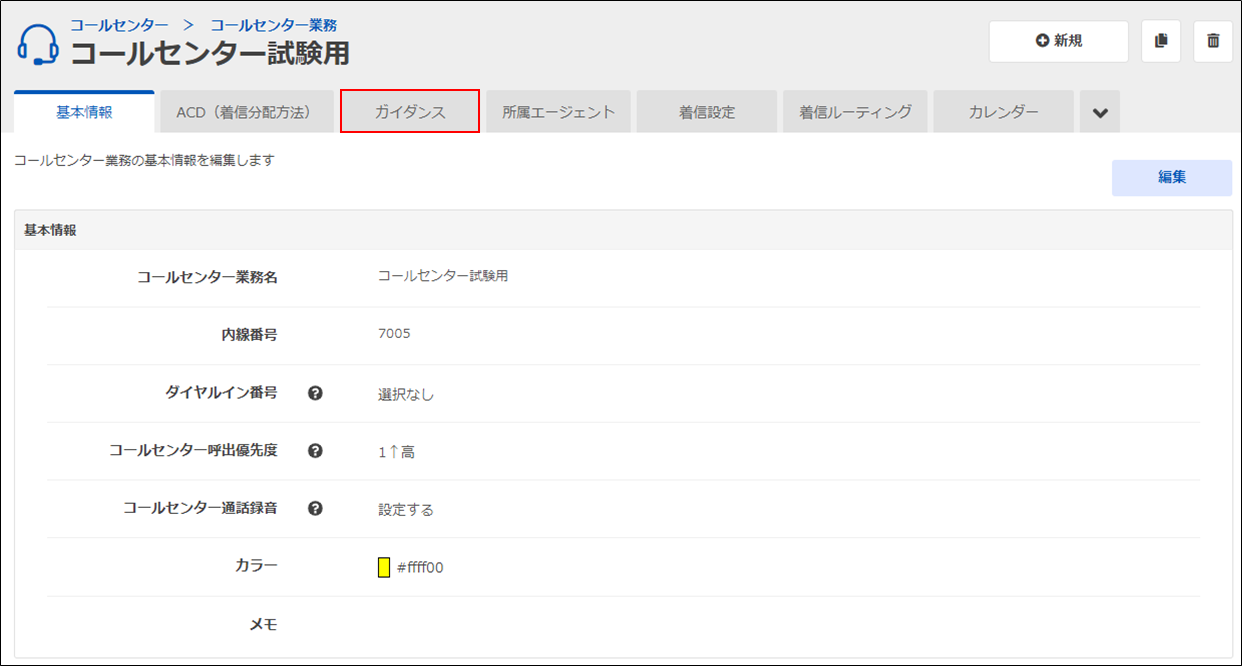The image size is (1242, 666).
Task: Open the 所属エージェント tab
Action: [x=559, y=112]
